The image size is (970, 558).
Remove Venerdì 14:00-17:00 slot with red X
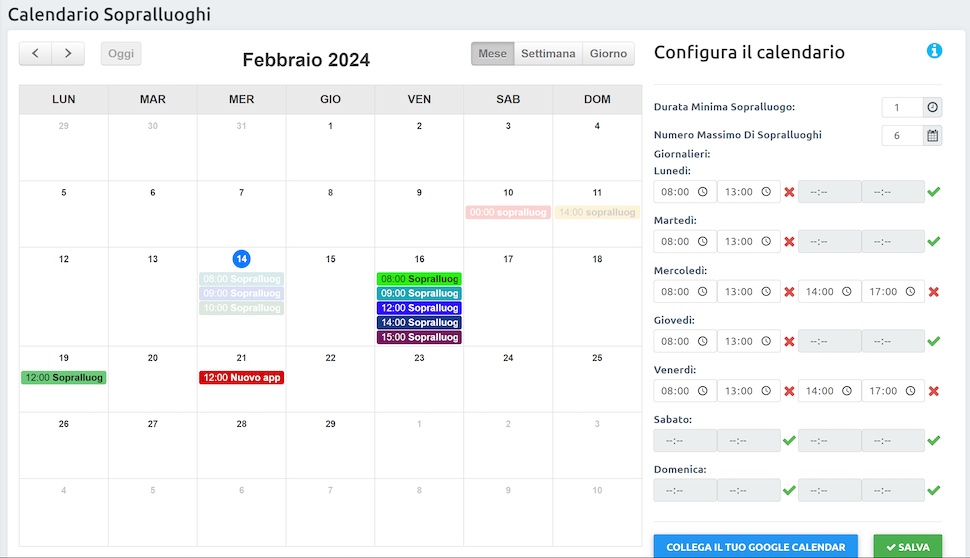click(x=934, y=391)
